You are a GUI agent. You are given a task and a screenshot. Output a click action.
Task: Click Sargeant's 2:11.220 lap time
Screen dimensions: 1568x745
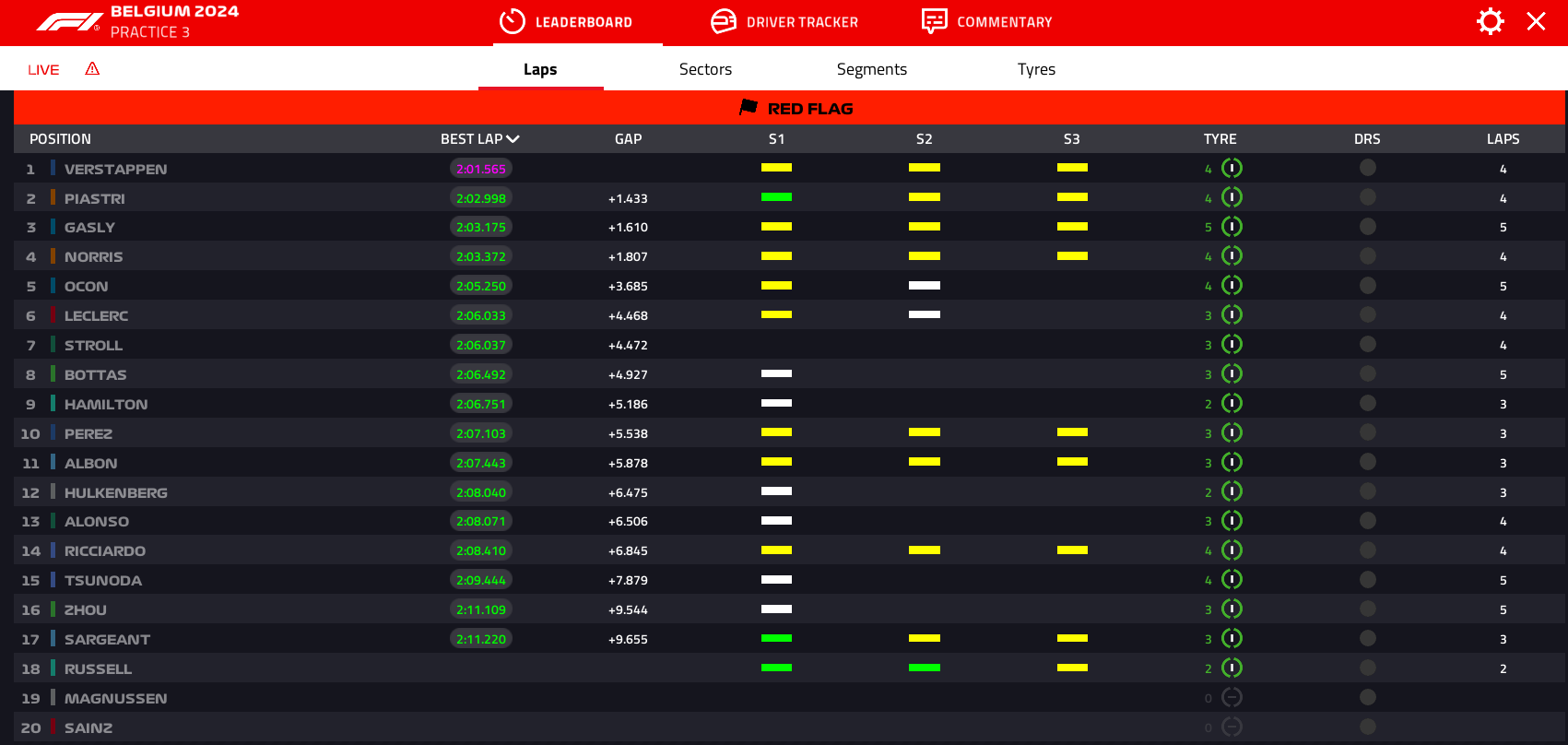(481, 639)
